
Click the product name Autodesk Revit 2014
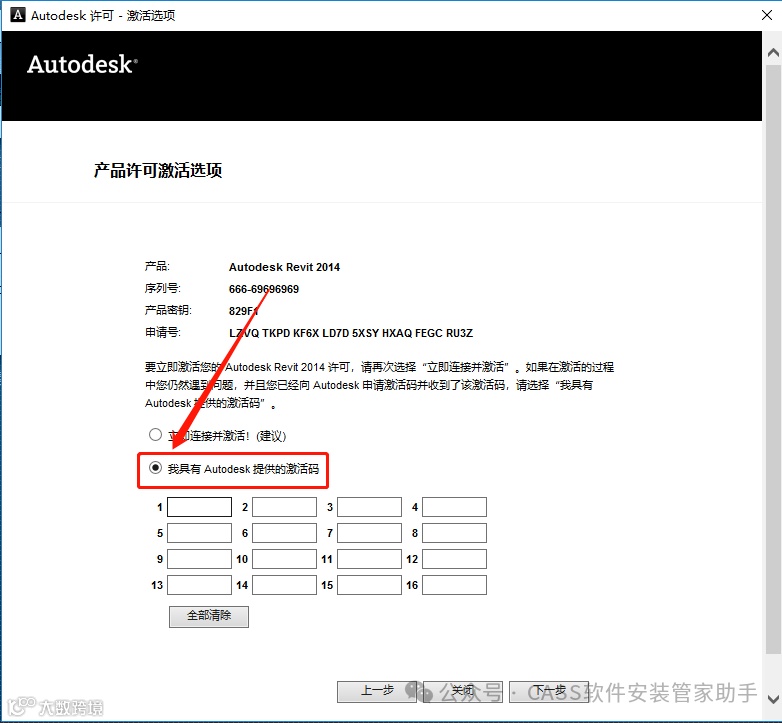tap(284, 267)
